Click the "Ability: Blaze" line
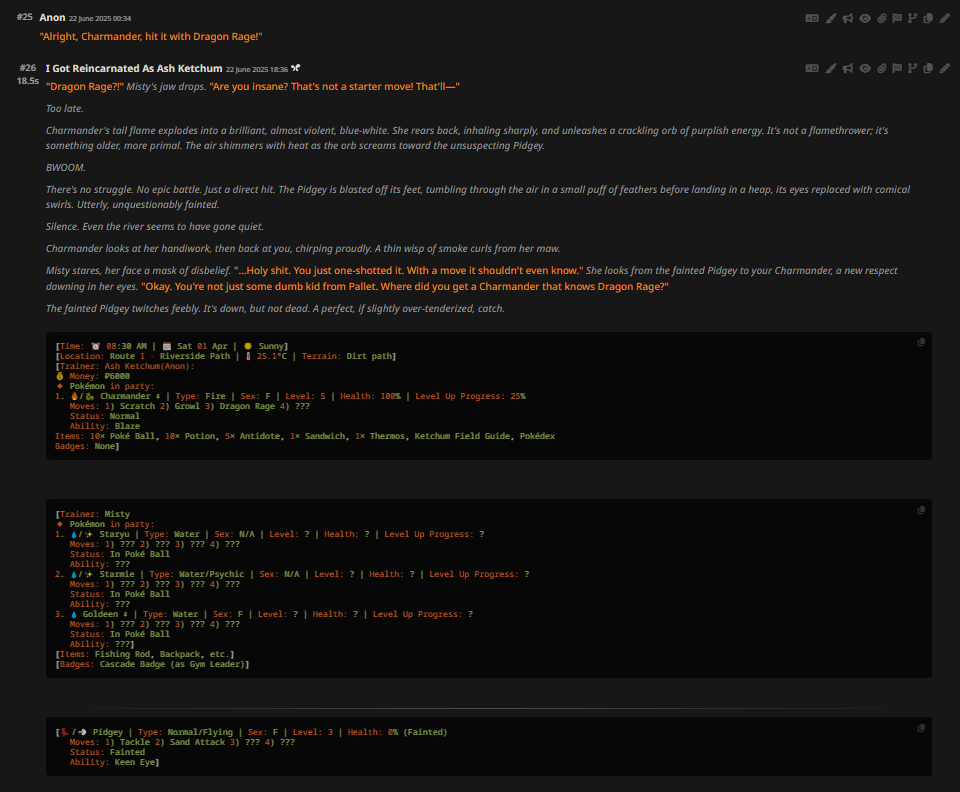 (105, 427)
